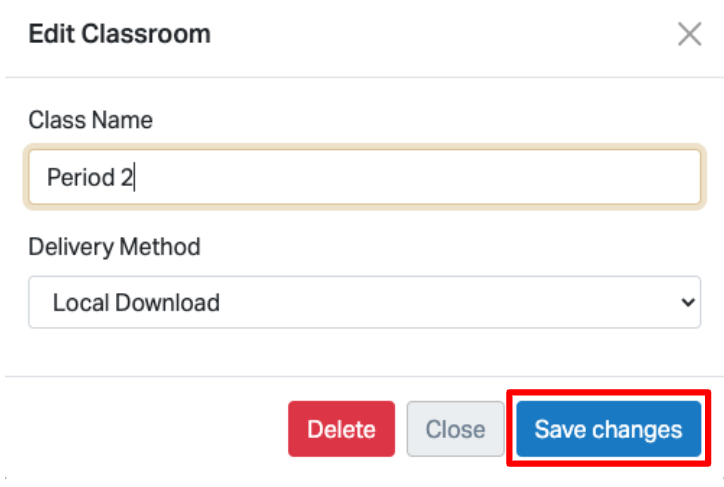724x487 pixels.
Task: Select the Local Download option text
Action: (x=136, y=302)
